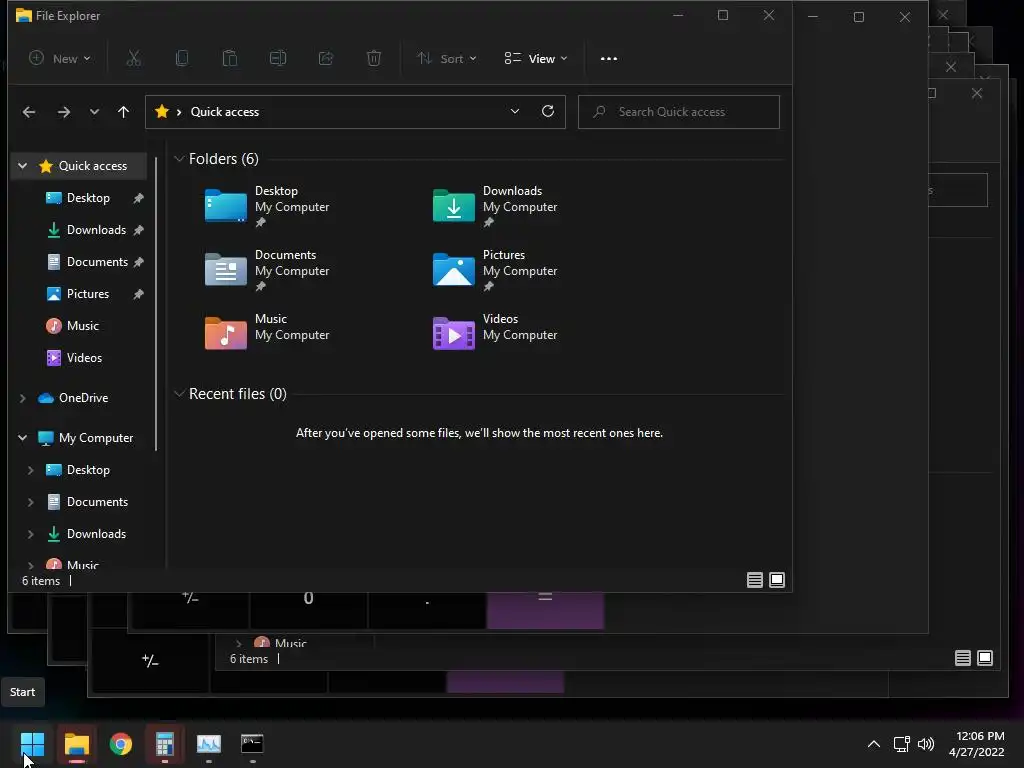1024x768 pixels.
Task: Click the Rename icon in toolbar
Action: [278, 59]
